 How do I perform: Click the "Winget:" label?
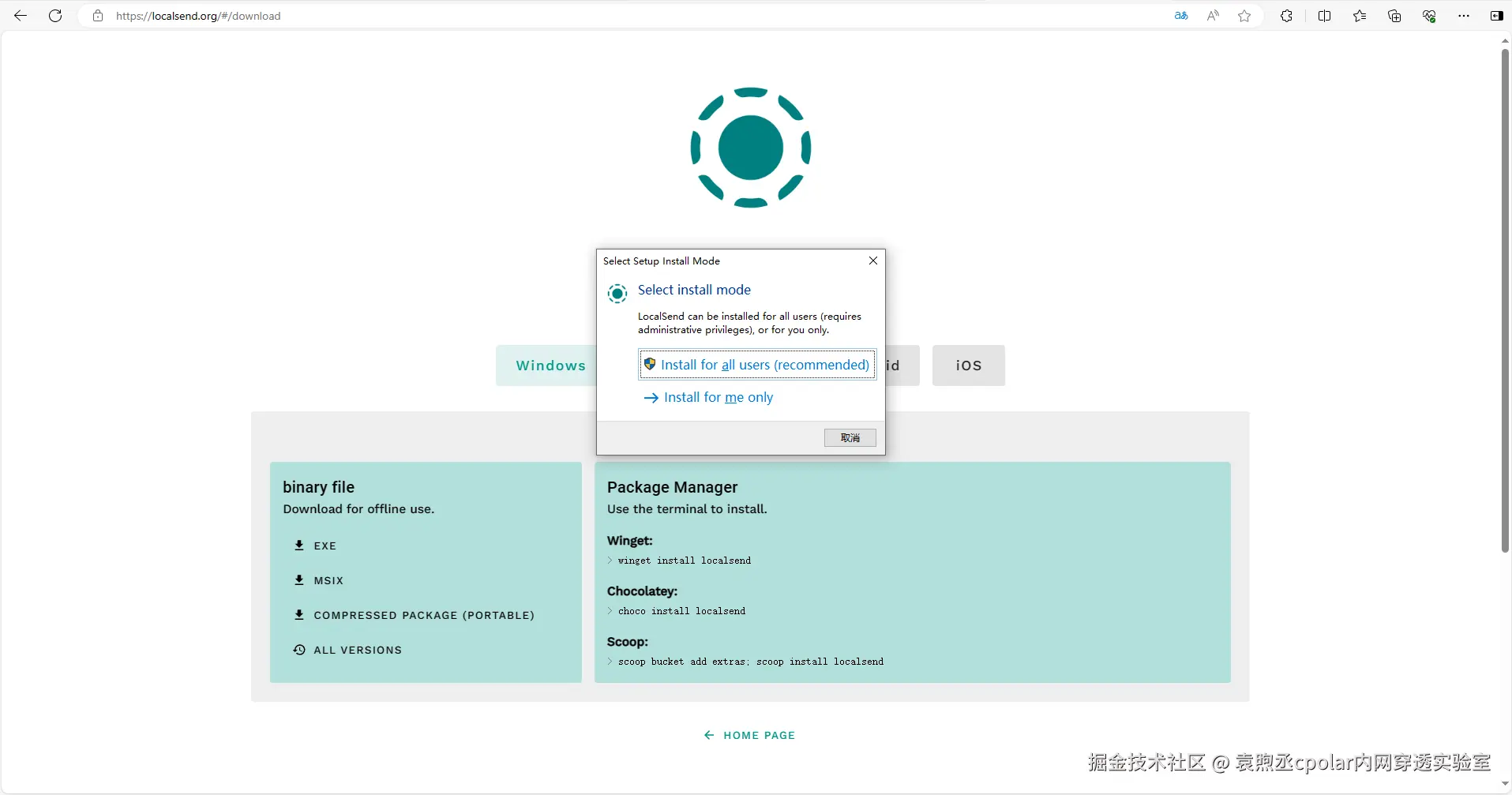pyautogui.click(x=630, y=541)
